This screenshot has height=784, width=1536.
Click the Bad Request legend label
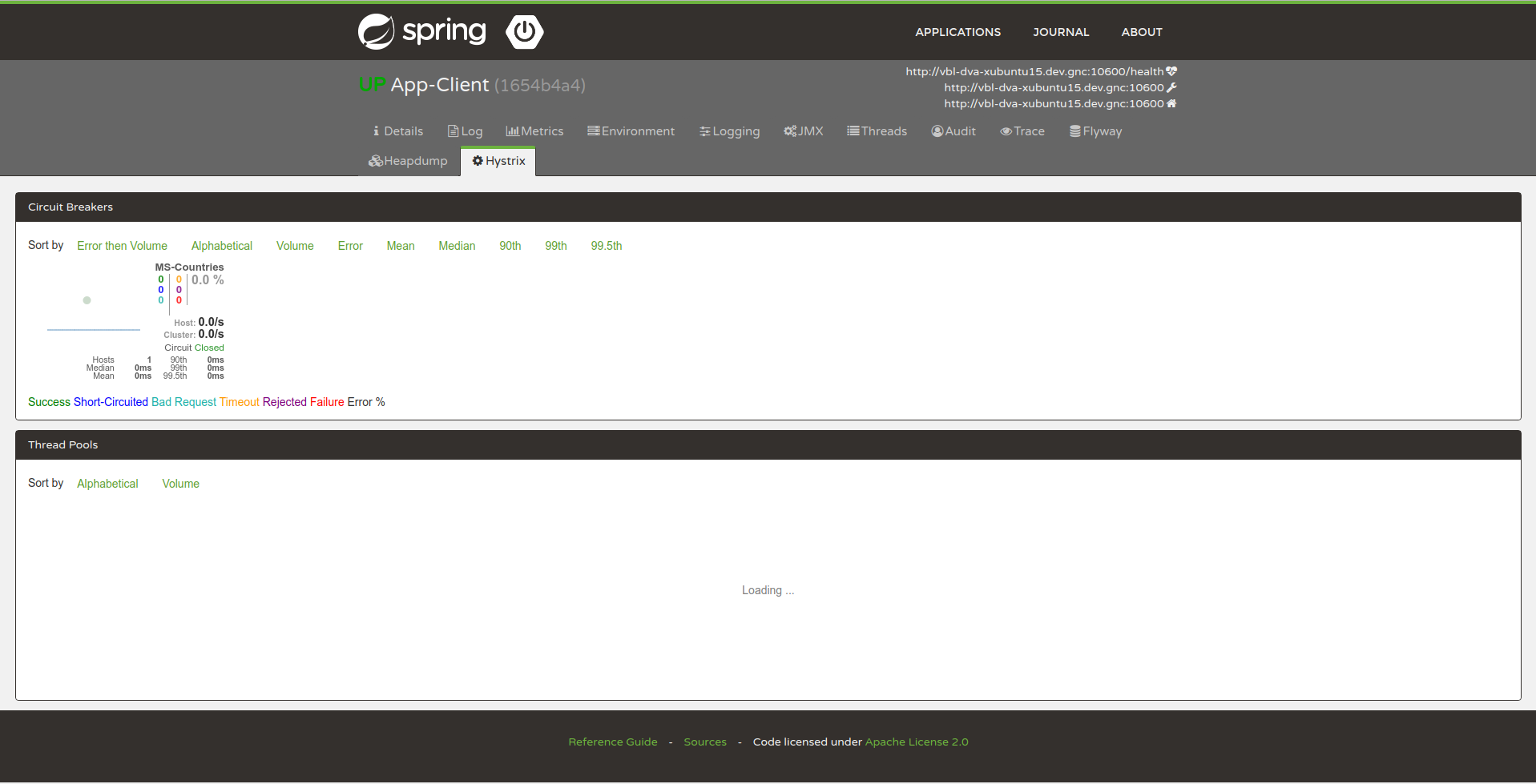[x=183, y=402]
